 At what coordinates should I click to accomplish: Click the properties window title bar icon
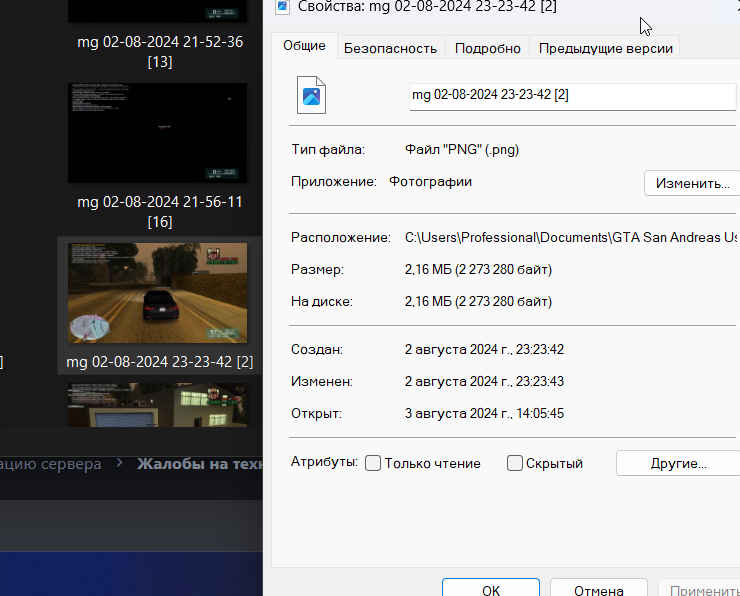click(x=282, y=7)
